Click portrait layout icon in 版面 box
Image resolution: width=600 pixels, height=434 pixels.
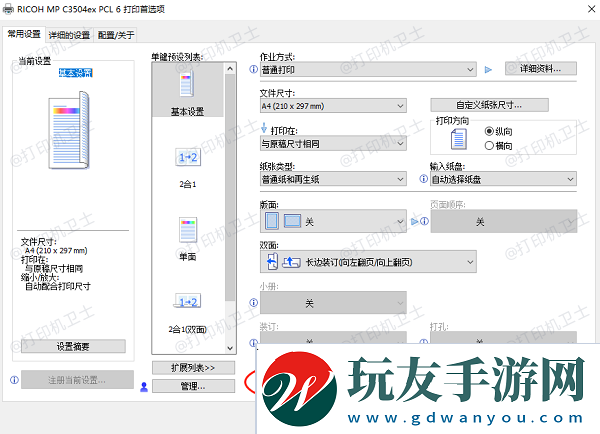click(272, 221)
